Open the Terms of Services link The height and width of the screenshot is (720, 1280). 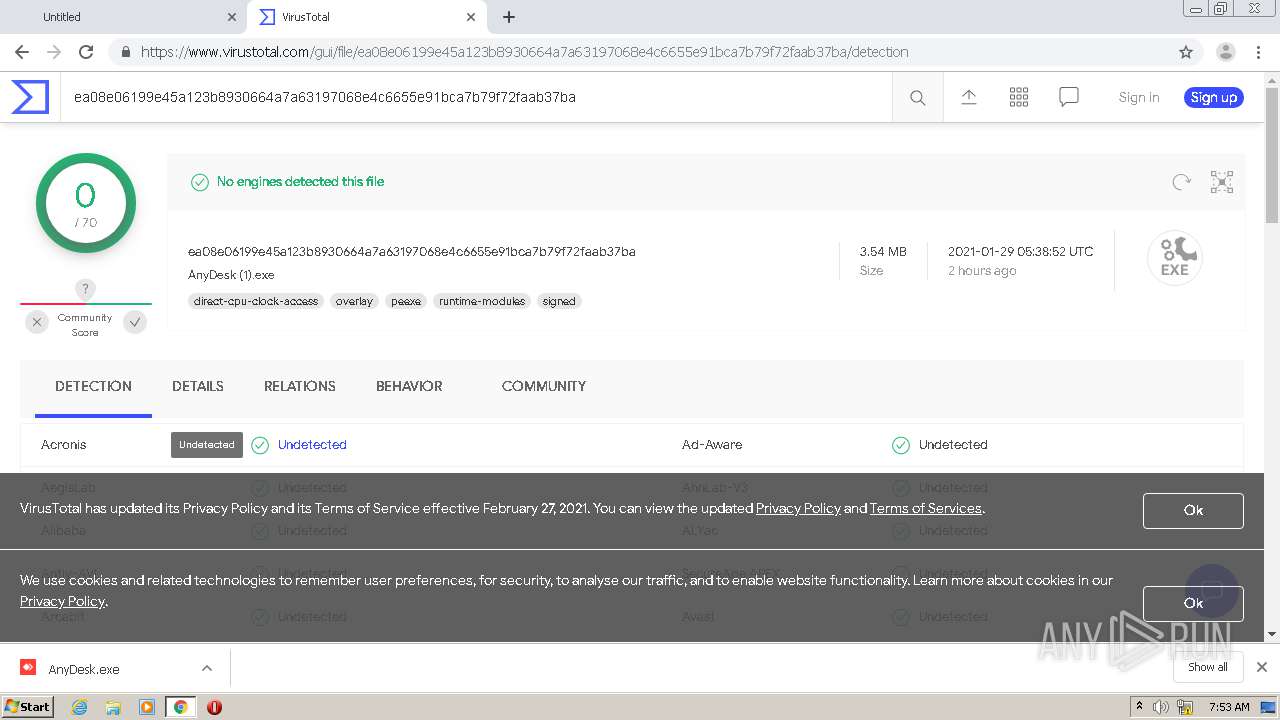(926, 508)
